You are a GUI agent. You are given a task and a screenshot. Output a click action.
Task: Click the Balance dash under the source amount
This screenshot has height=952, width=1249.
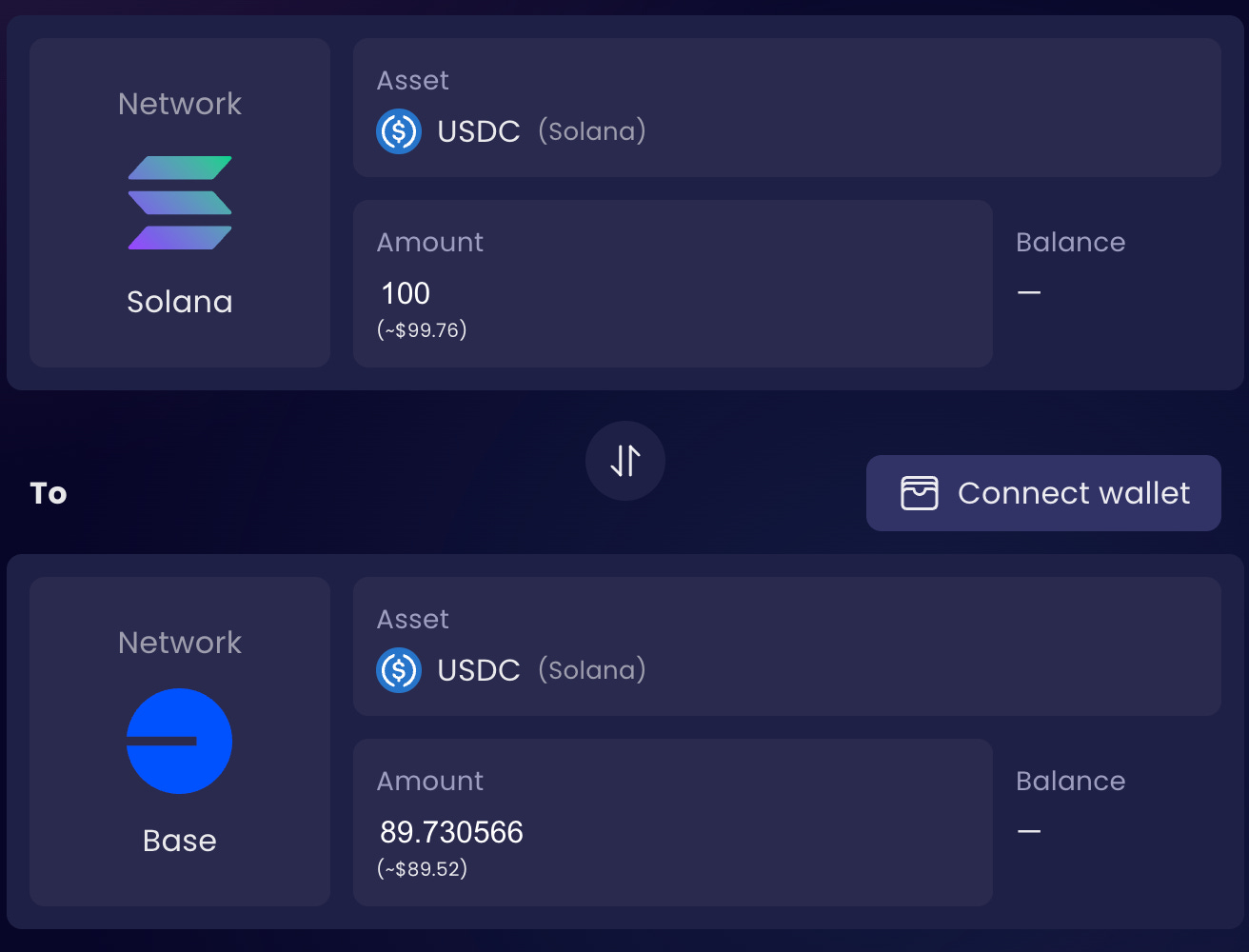1029,293
